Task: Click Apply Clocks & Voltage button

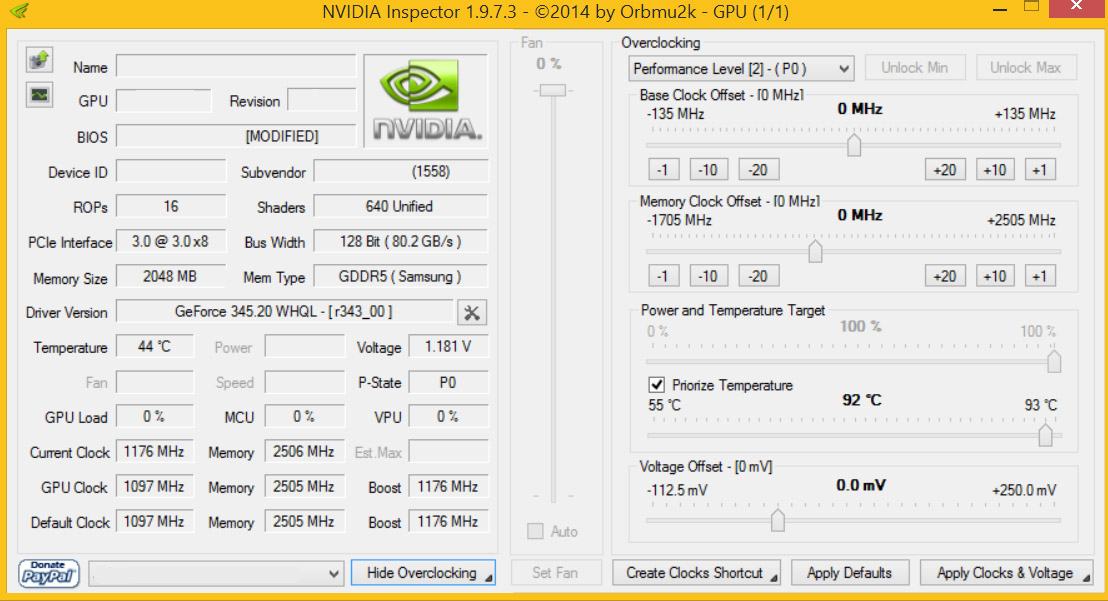Action: coord(1006,573)
